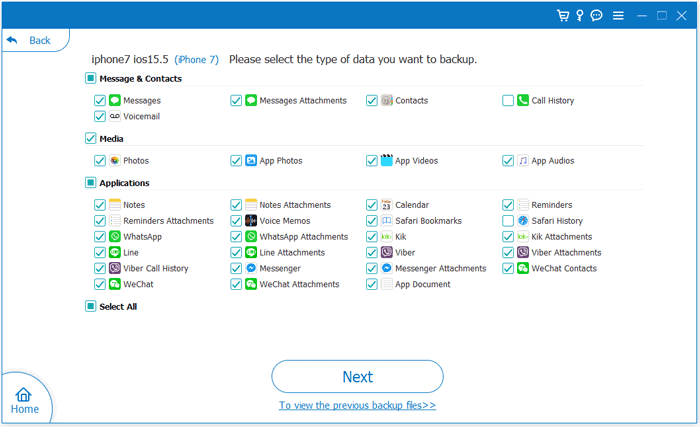Check the Select All checkbox
The height and width of the screenshot is (427, 700).
point(90,306)
